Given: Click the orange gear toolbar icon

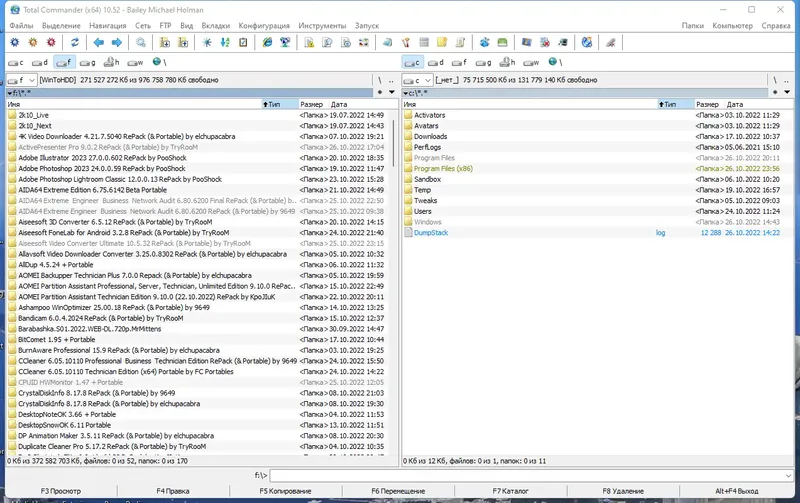Looking at the screenshot, I should [x=33, y=42].
